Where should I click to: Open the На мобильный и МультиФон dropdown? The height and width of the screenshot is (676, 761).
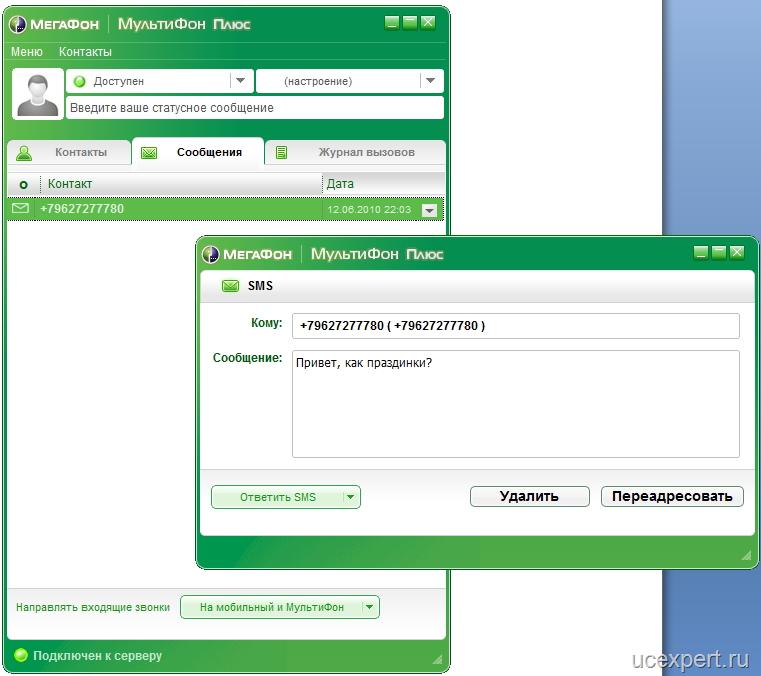280,607
